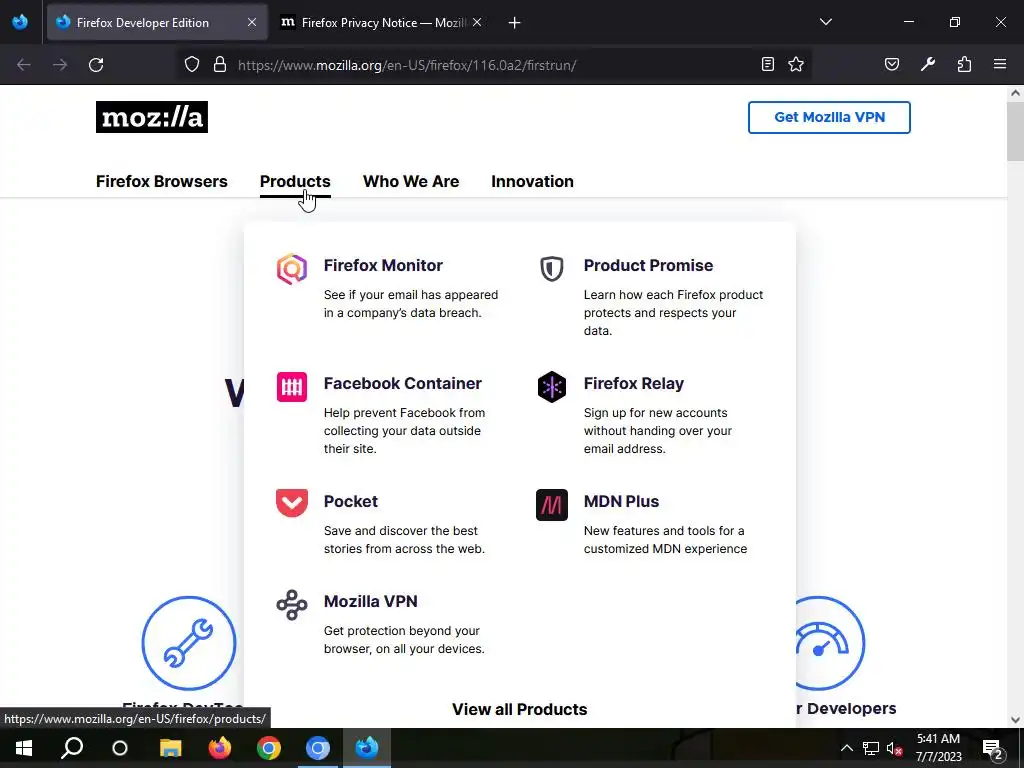Click Get Mozilla VPN button
This screenshot has height=768, width=1024.
click(829, 118)
